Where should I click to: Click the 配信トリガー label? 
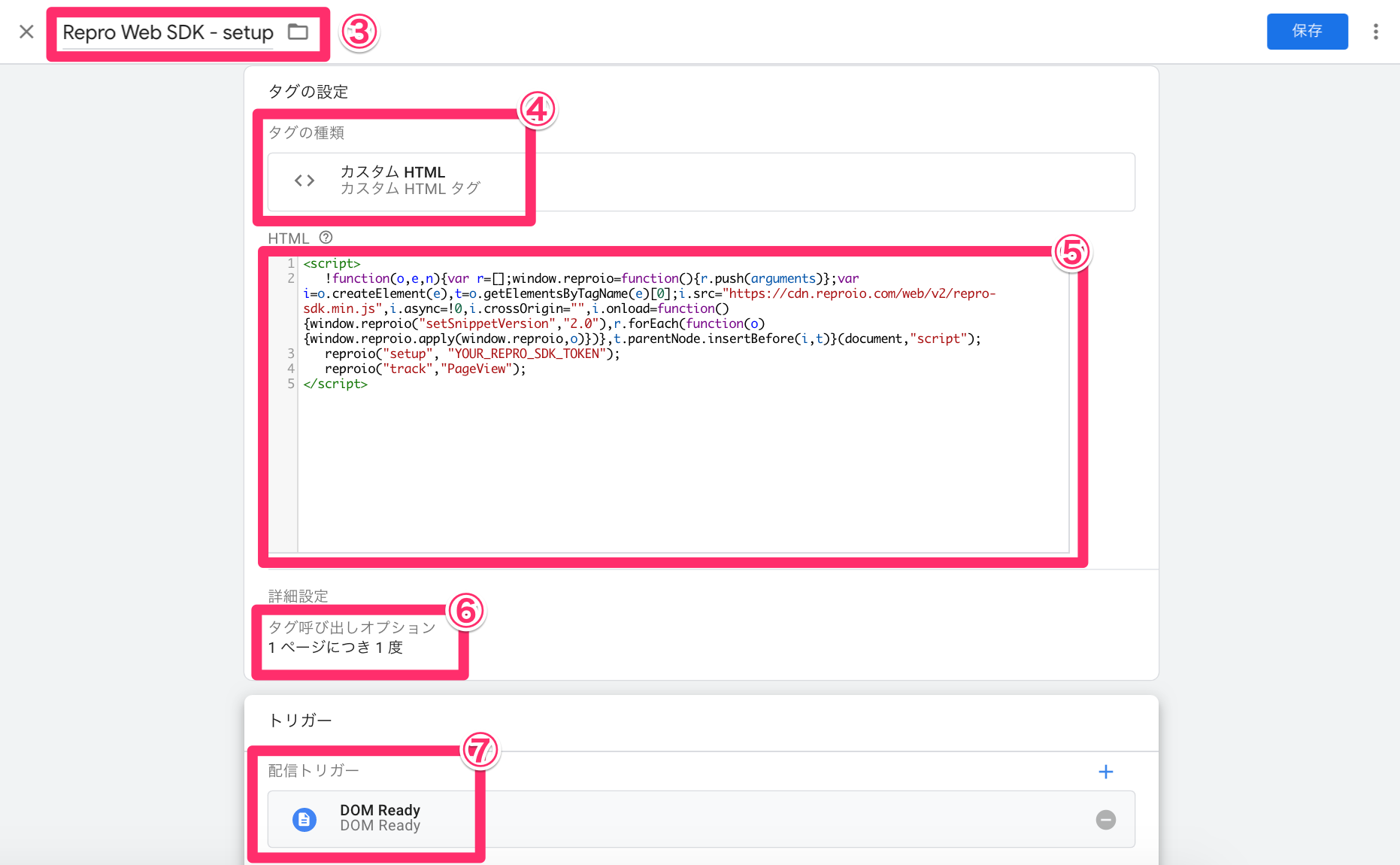point(314,770)
